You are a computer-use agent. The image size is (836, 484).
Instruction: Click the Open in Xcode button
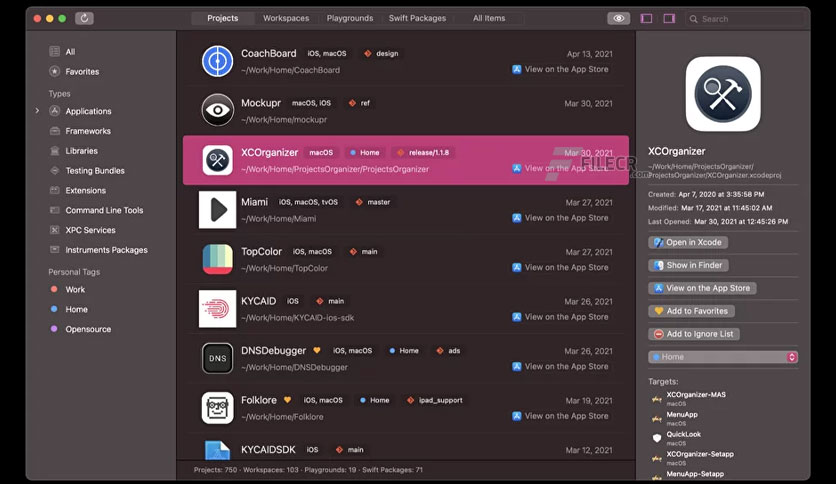point(688,242)
